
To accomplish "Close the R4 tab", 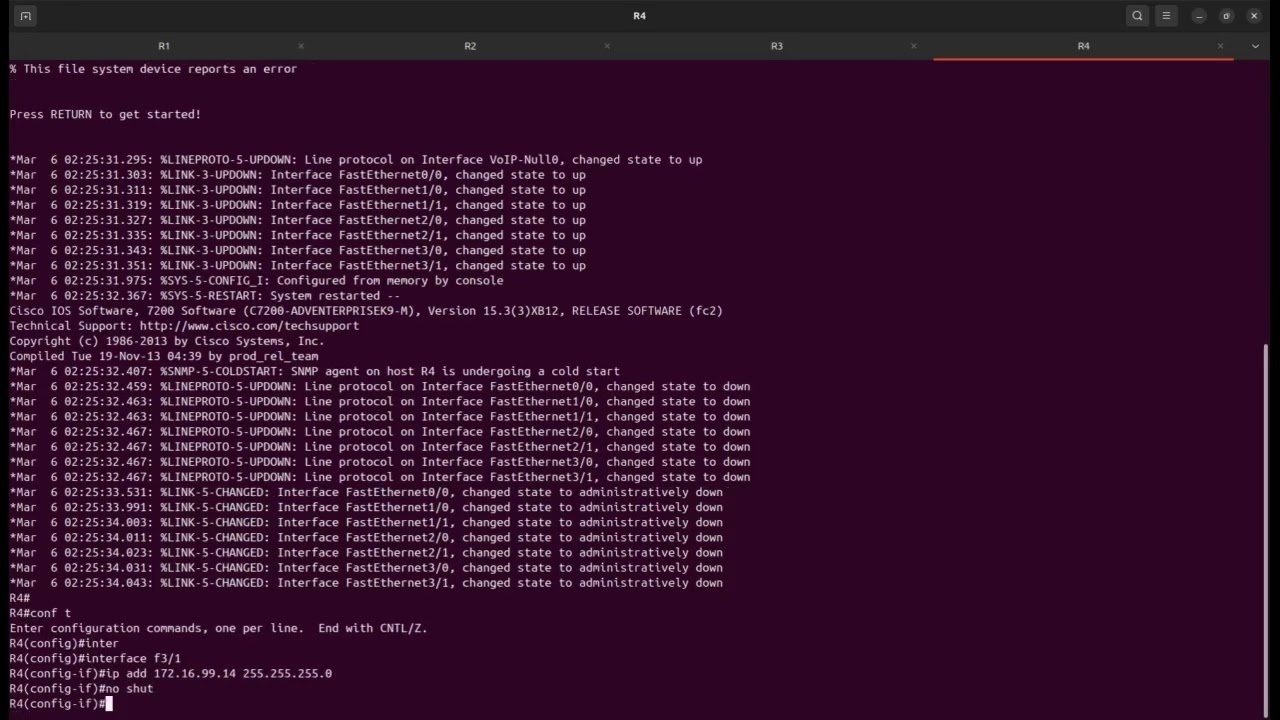I will pyautogui.click(x=1220, y=46).
